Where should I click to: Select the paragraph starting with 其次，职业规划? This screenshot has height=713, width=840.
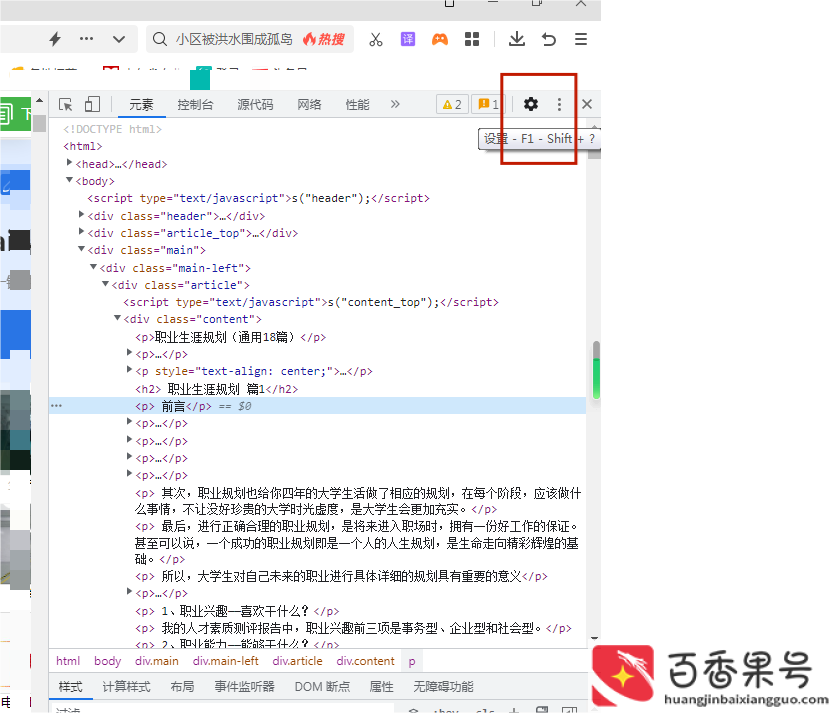(358, 501)
